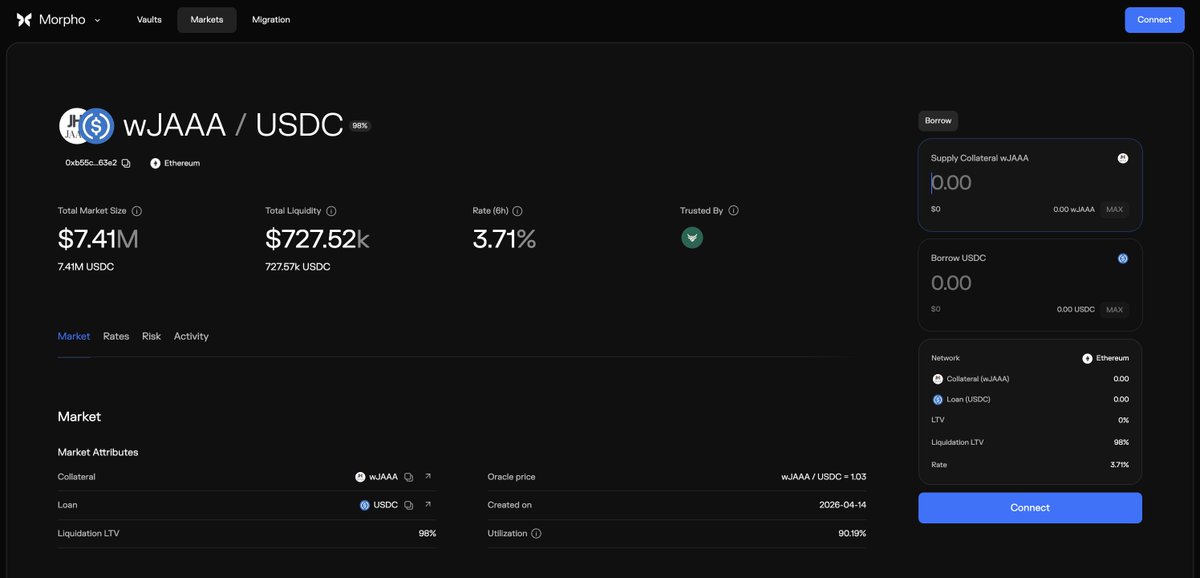Select the Market tab
The height and width of the screenshot is (578, 1200).
[x=74, y=336]
